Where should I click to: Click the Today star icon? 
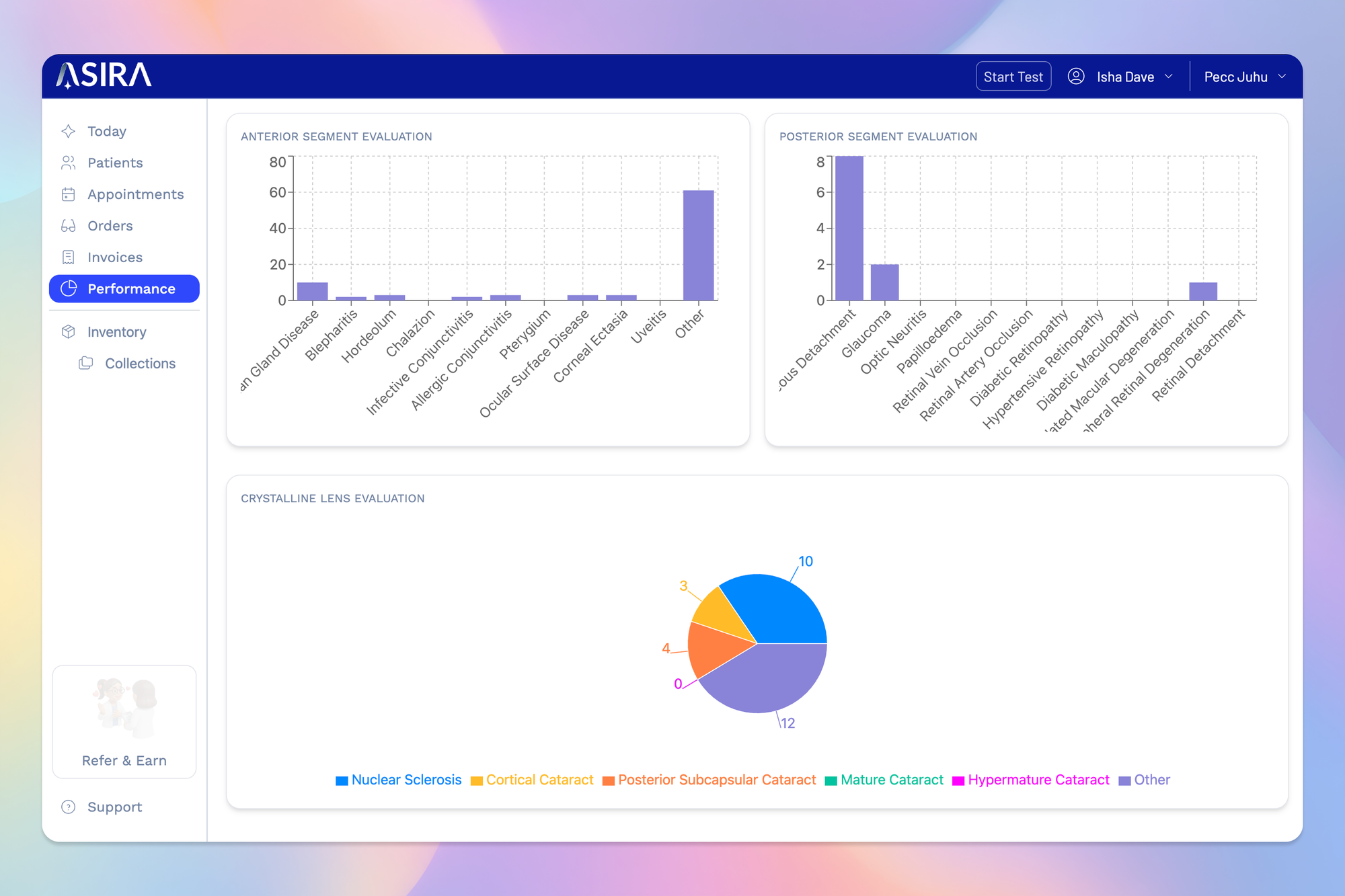68,131
